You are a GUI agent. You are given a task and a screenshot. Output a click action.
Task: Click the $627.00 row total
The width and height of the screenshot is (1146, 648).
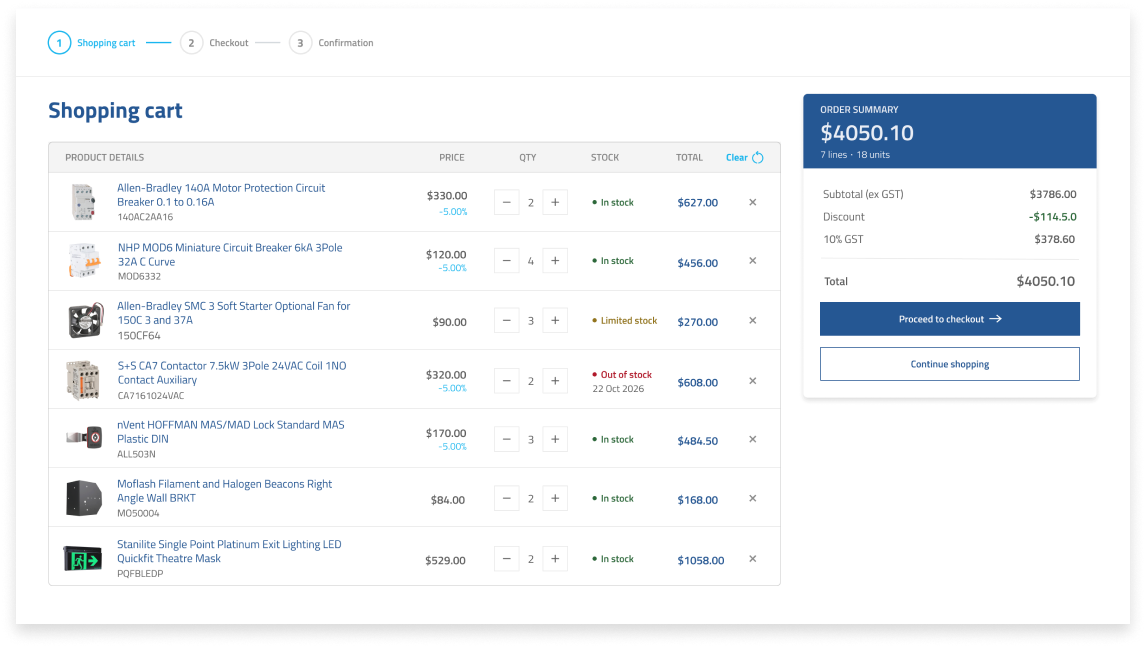tap(697, 203)
